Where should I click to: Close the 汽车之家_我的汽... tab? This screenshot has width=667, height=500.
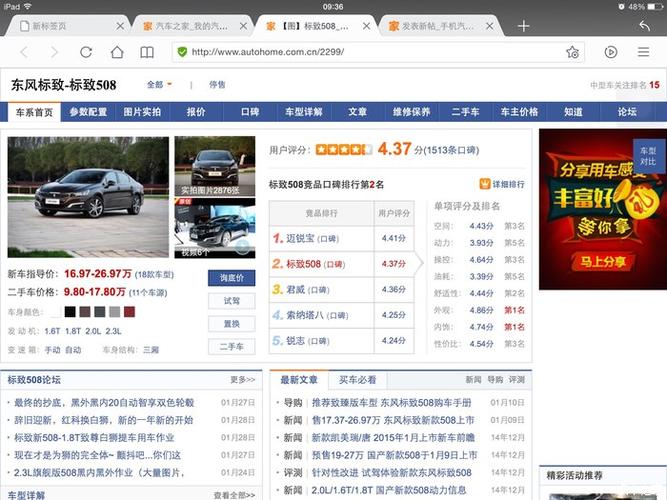[243, 26]
